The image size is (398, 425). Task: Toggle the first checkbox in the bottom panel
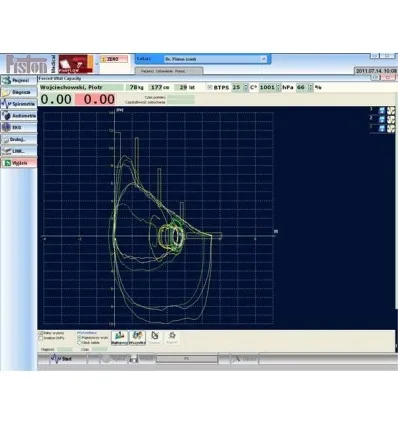[41, 333]
